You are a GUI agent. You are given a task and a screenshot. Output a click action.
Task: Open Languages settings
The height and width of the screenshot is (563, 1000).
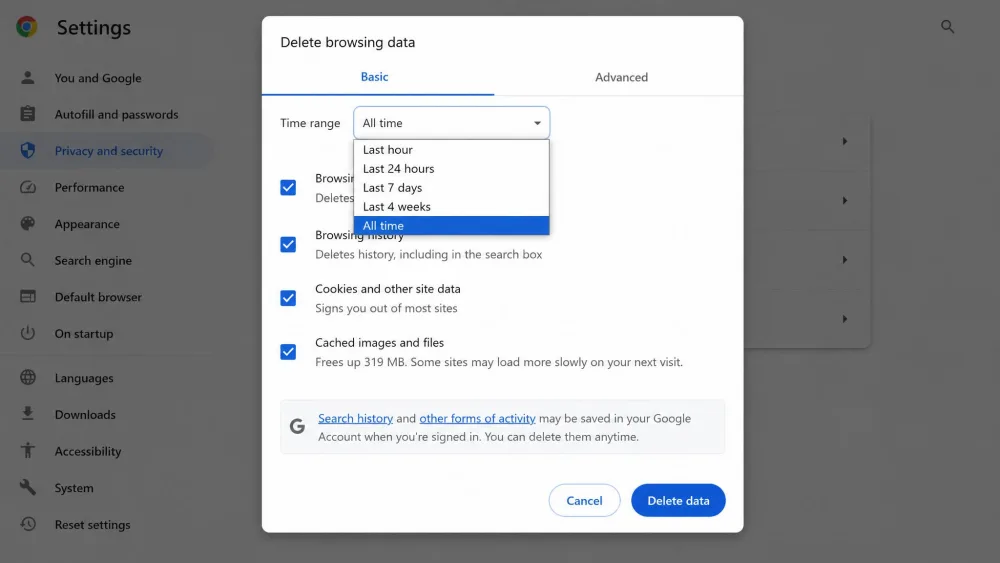point(84,377)
